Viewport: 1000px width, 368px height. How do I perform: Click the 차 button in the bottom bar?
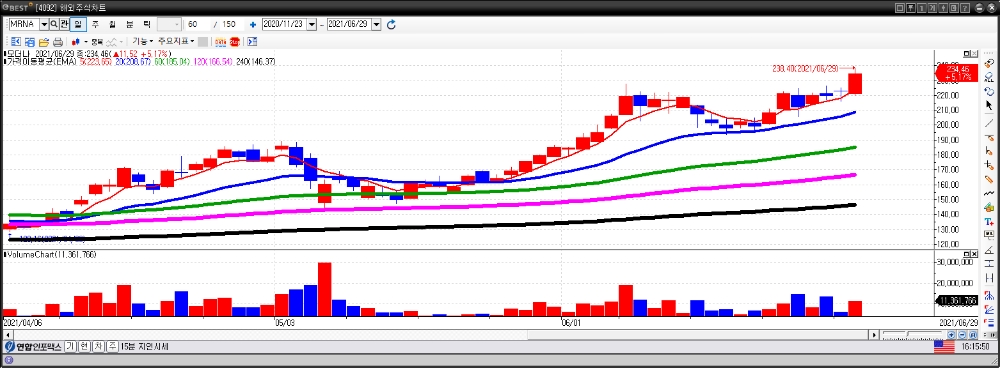(98, 347)
